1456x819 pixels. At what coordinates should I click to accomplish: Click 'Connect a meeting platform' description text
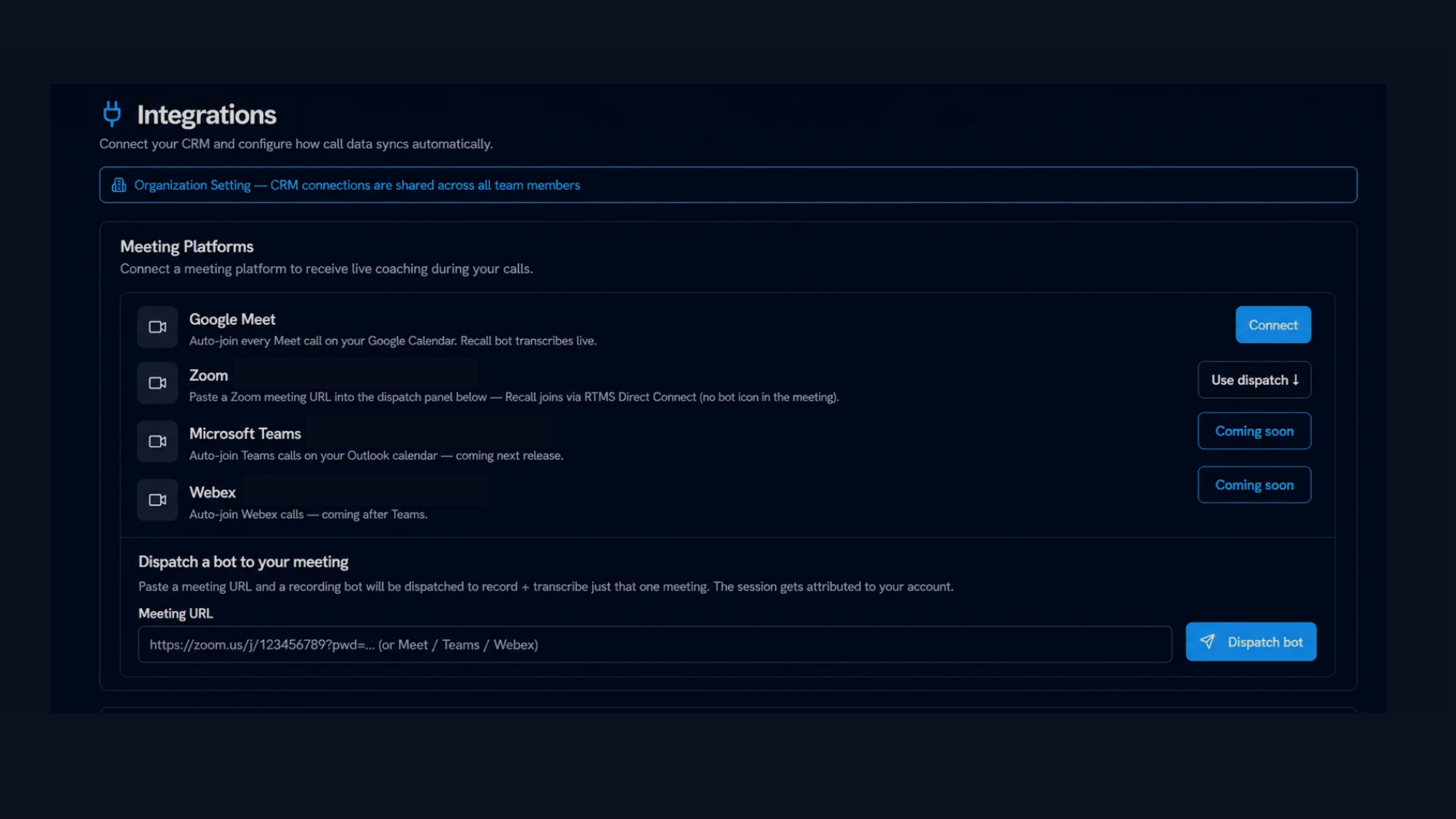click(x=326, y=269)
